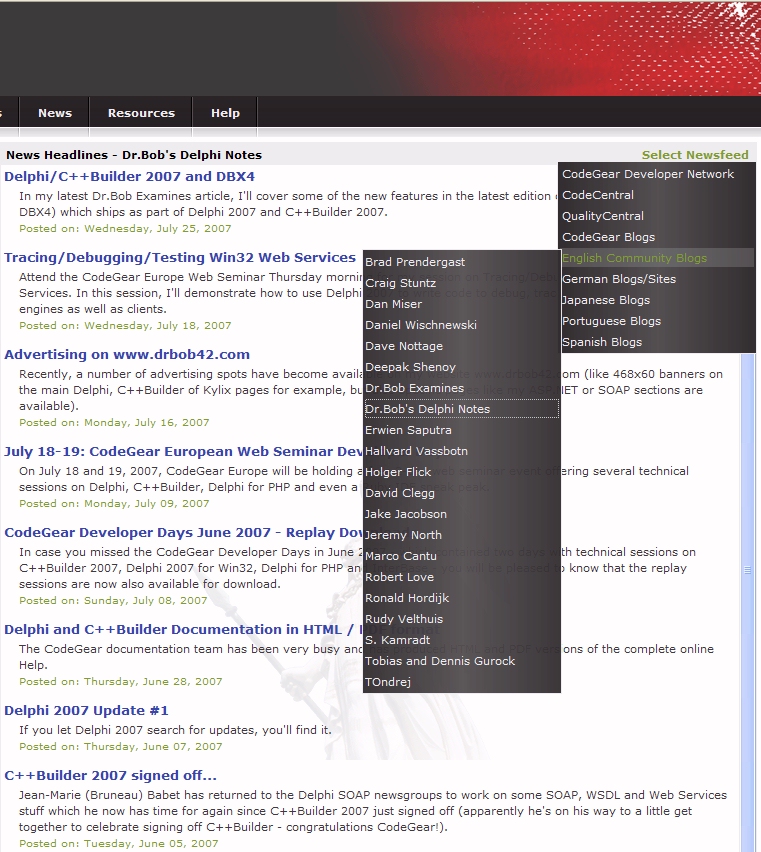The width and height of the screenshot is (761, 852).
Task: Click 'Posted on: Monday, July 16, 2007' text
Action: [x=114, y=423]
